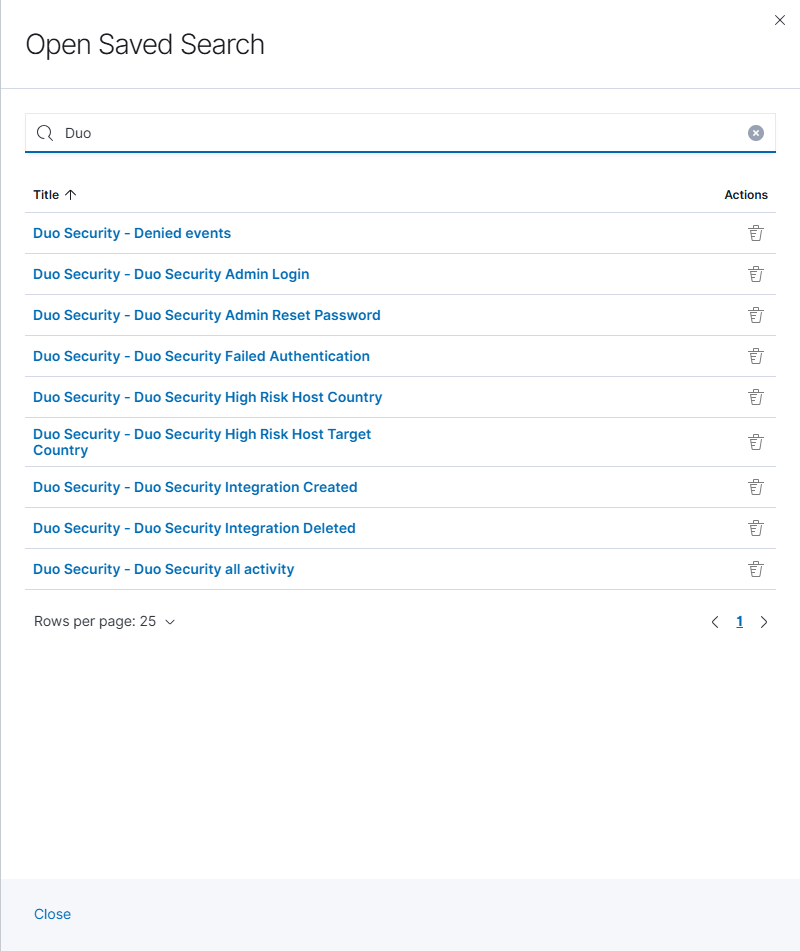The height and width of the screenshot is (951, 800).
Task: Select page 1 in pagination
Action: click(739, 622)
